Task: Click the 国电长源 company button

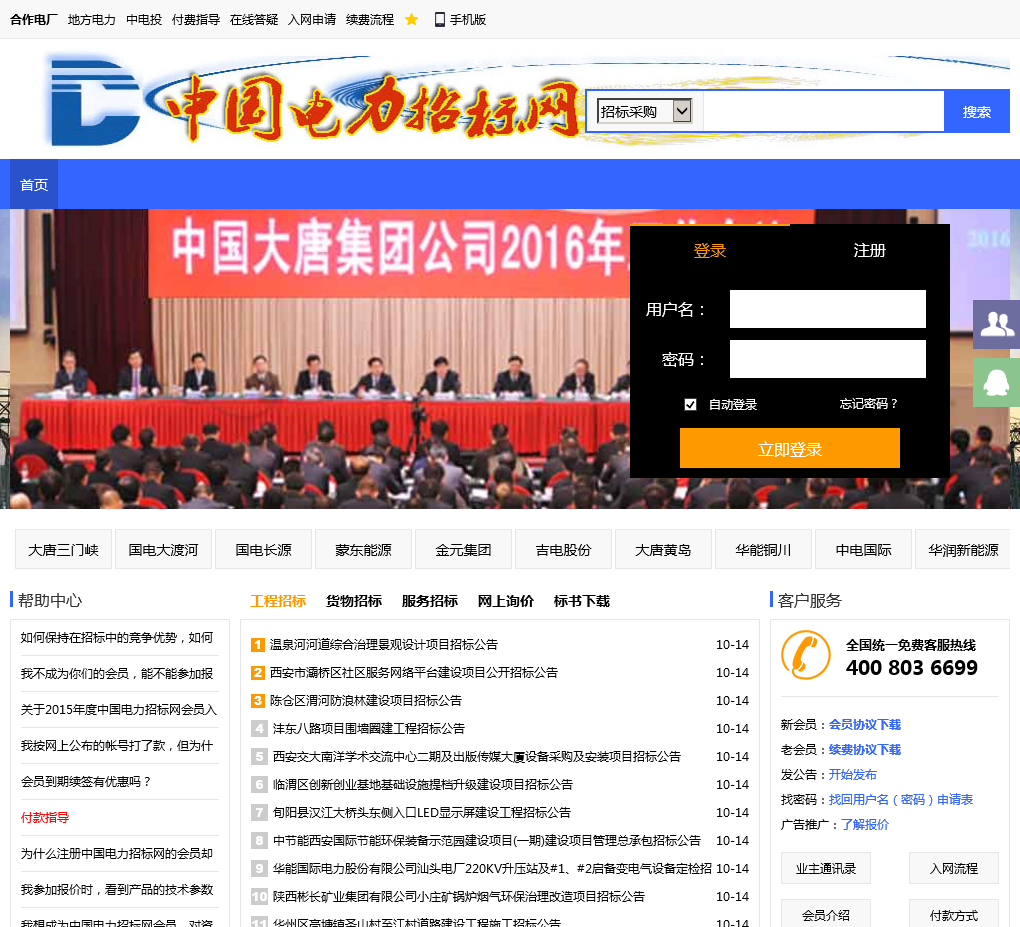Action: (263, 550)
